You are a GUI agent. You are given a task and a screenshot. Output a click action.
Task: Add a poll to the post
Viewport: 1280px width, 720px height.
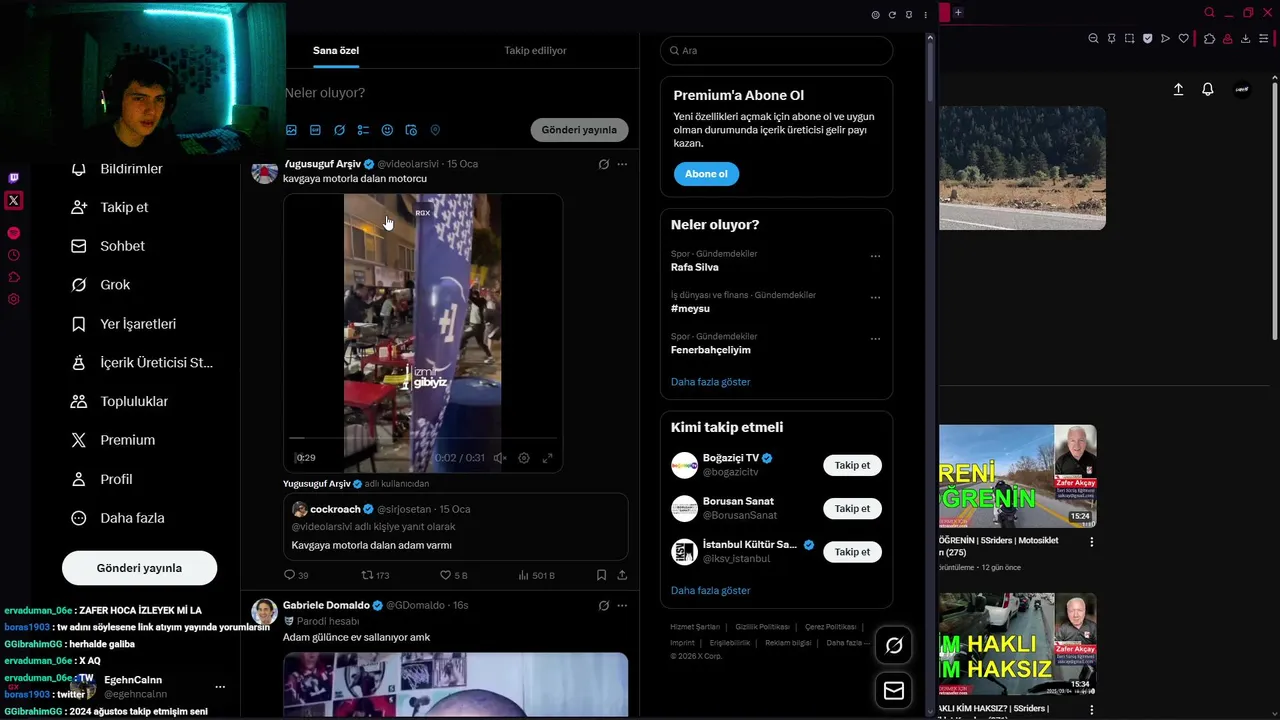[363, 130]
